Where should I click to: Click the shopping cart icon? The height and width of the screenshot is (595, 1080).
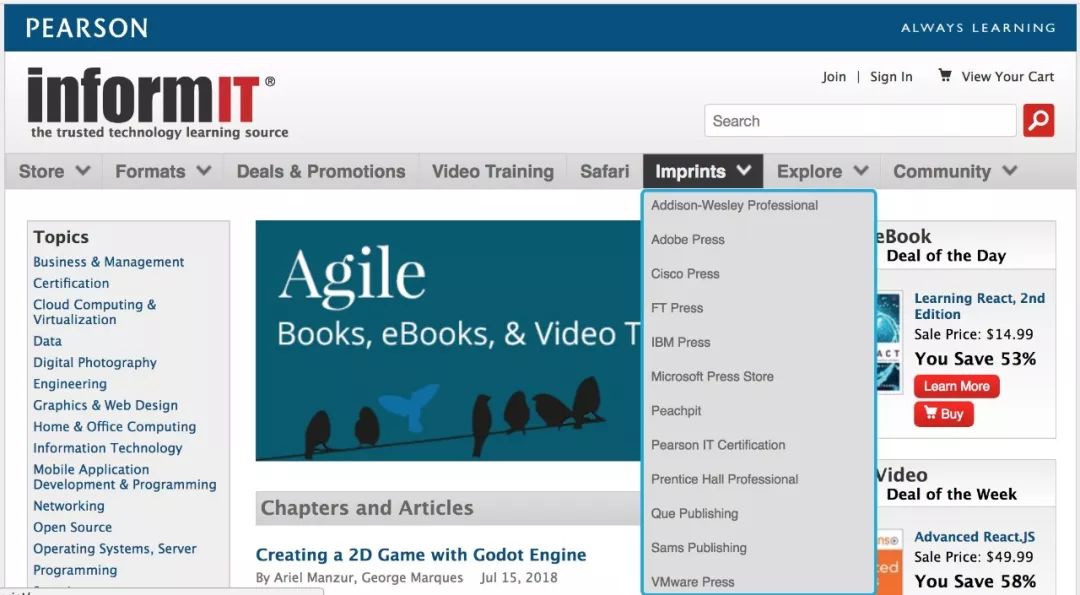click(945, 75)
